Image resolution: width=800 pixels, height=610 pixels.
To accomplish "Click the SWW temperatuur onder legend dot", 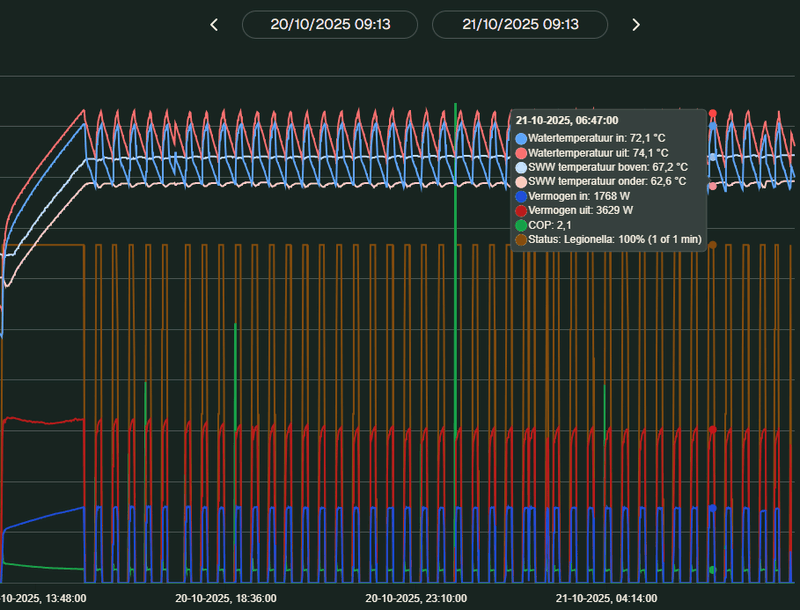I will point(521,182).
